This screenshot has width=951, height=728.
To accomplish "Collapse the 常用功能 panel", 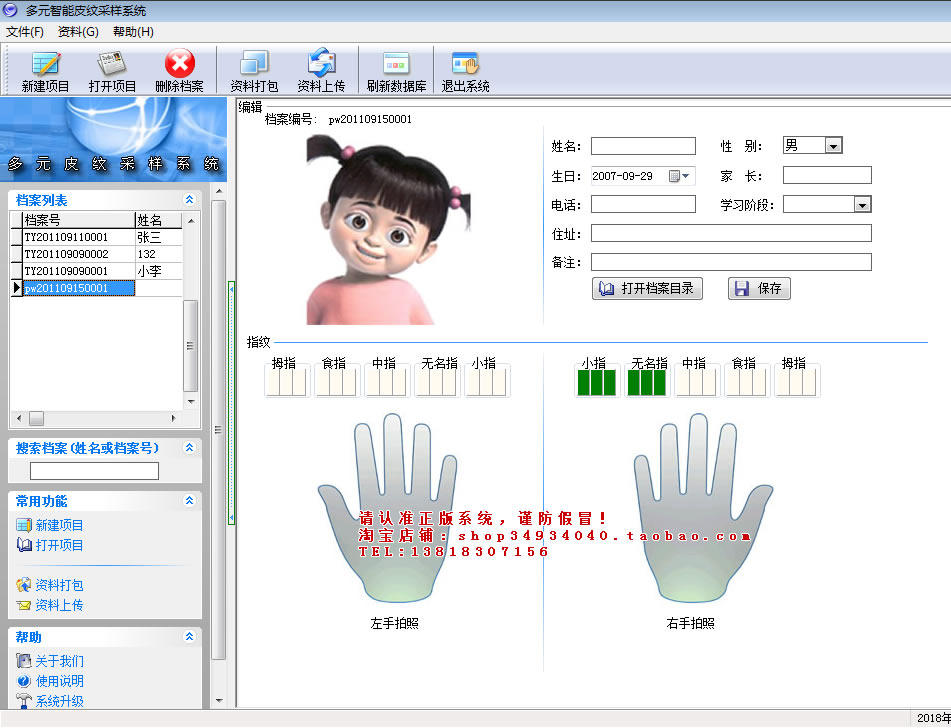I will pyautogui.click(x=189, y=500).
